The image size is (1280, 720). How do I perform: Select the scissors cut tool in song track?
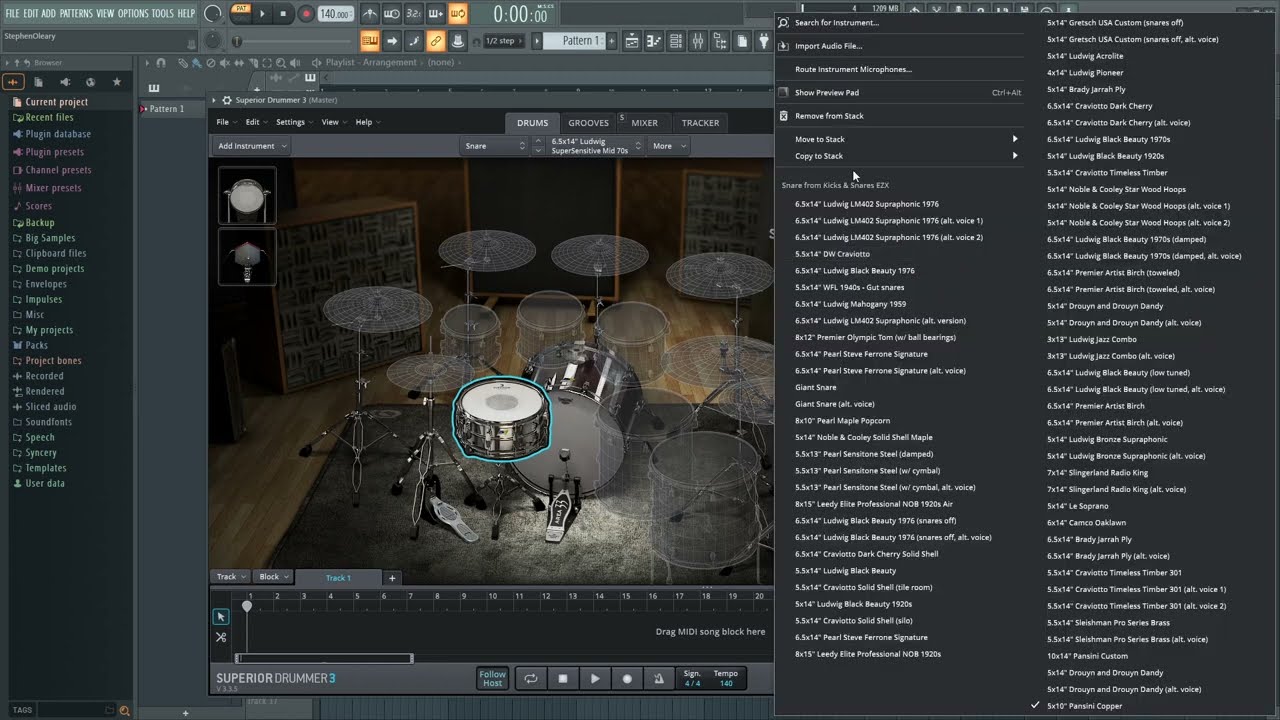coord(221,637)
